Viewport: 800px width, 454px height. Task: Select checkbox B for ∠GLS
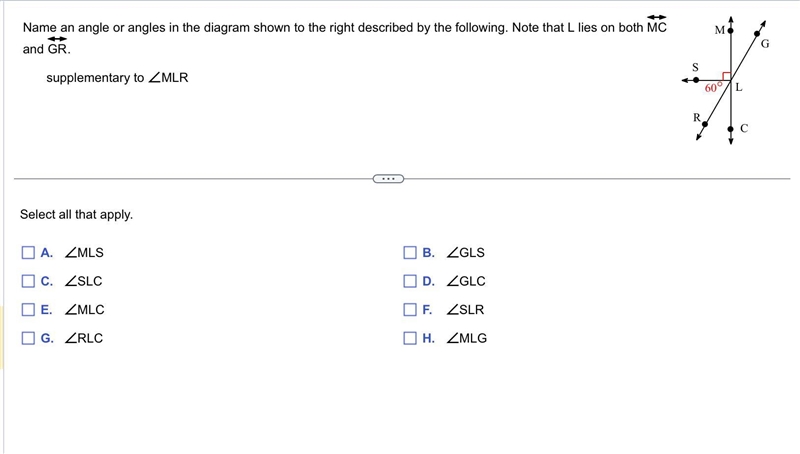pyautogui.click(x=410, y=253)
